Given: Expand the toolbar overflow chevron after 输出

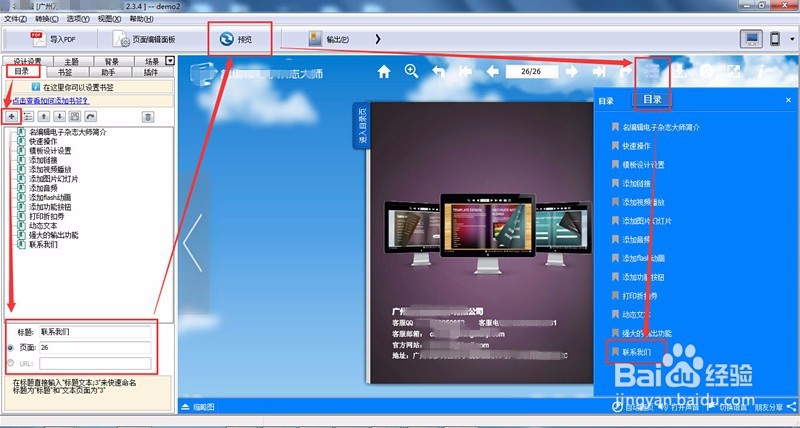Looking at the screenshot, I should [378, 39].
